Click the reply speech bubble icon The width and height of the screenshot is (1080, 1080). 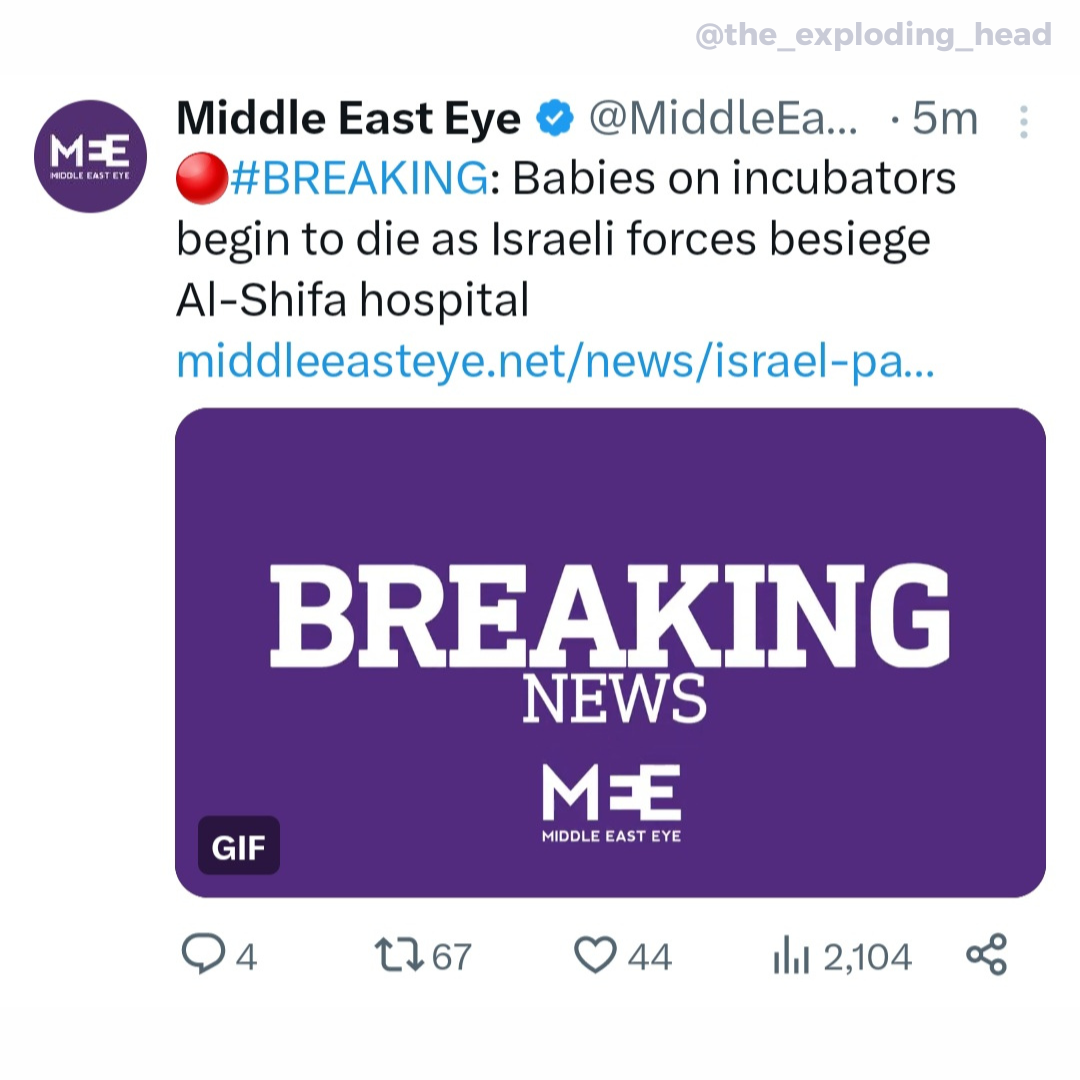click(203, 956)
